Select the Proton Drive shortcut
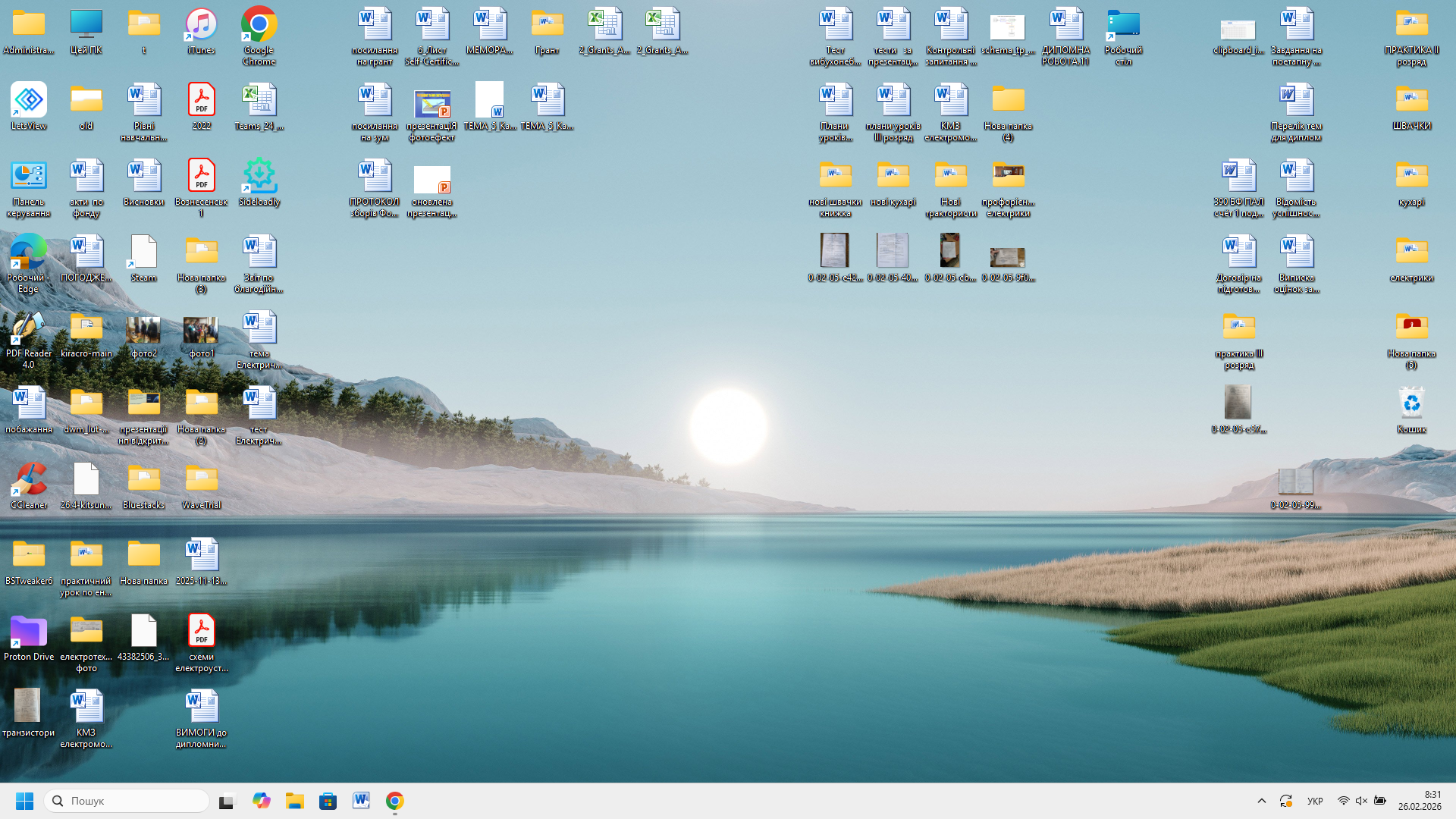This screenshot has height=819, width=1456. pos(29,632)
